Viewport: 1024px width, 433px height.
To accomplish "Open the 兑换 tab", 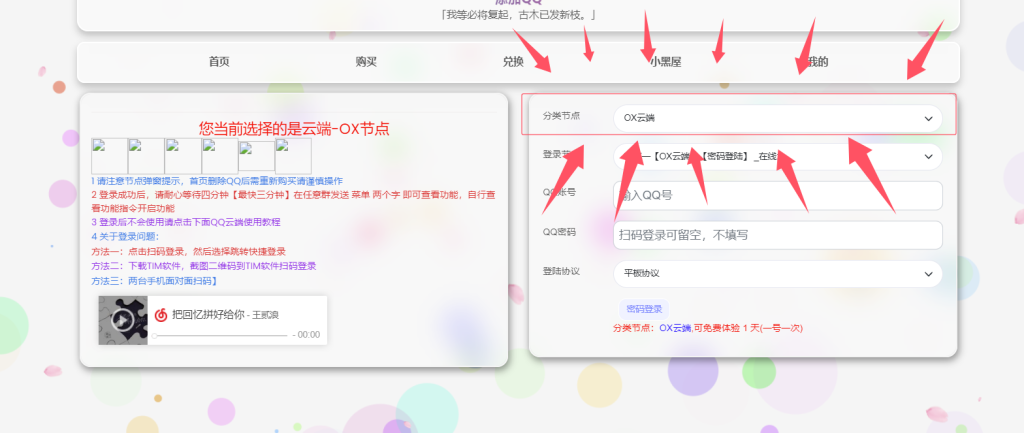I will click(x=513, y=62).
